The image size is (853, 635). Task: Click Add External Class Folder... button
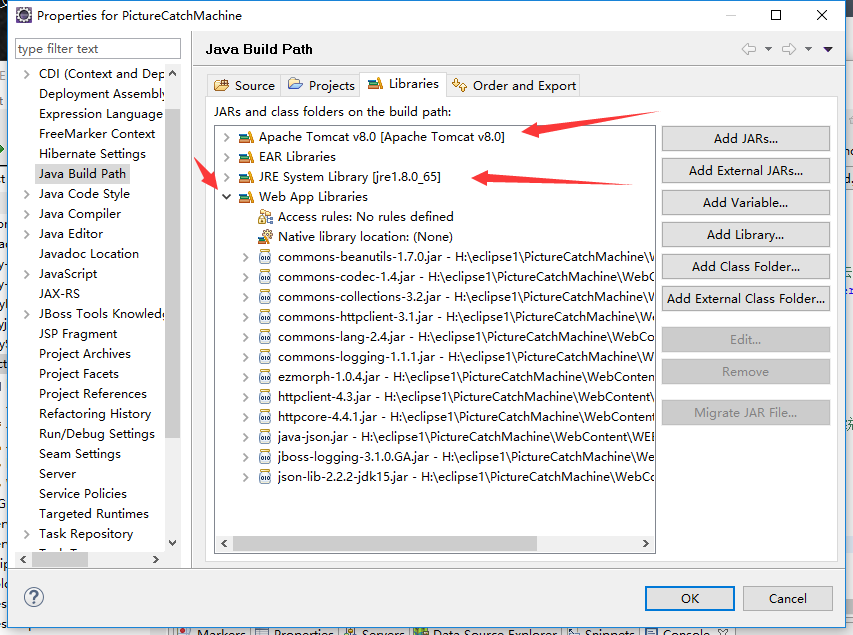[x=745, y=299]
